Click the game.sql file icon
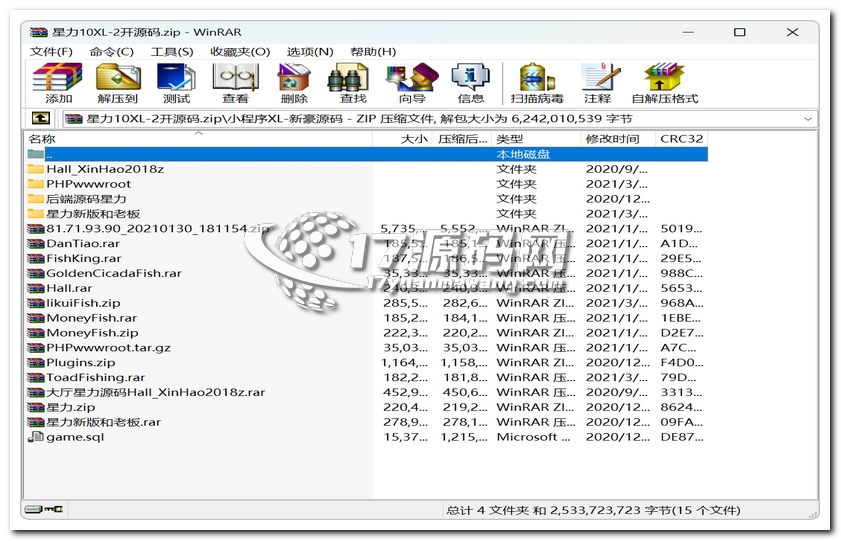841x541 pixels. [36, 437]
